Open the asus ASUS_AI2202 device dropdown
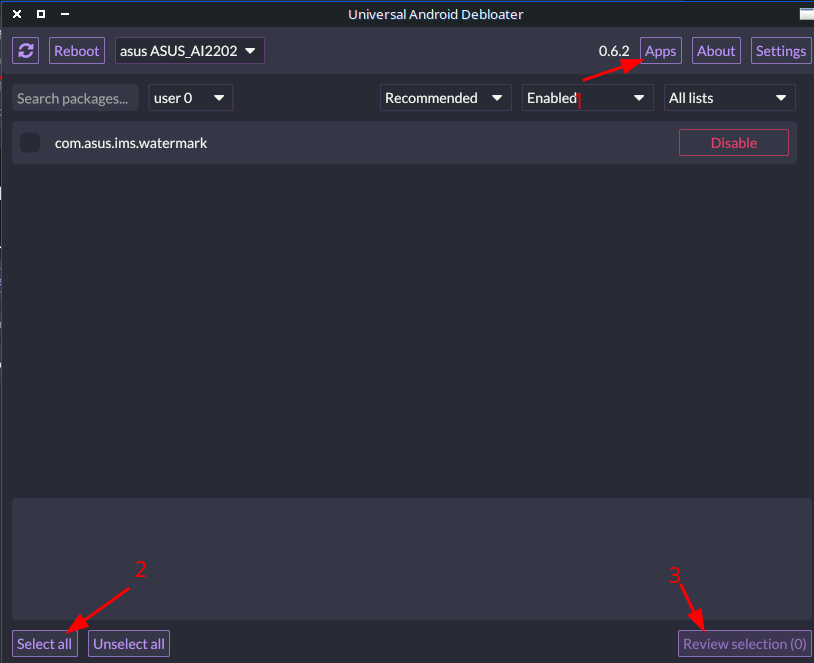 coord(190,51)
